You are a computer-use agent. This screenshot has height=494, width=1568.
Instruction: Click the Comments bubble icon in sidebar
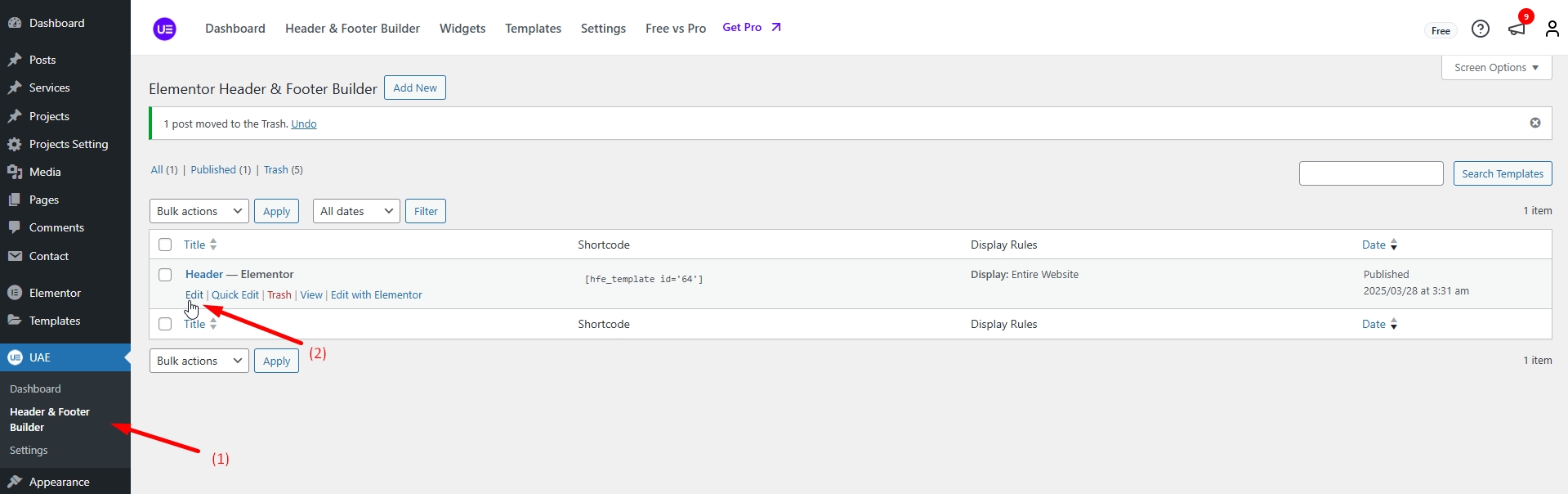pyautogui.click(x=15, y=227)
